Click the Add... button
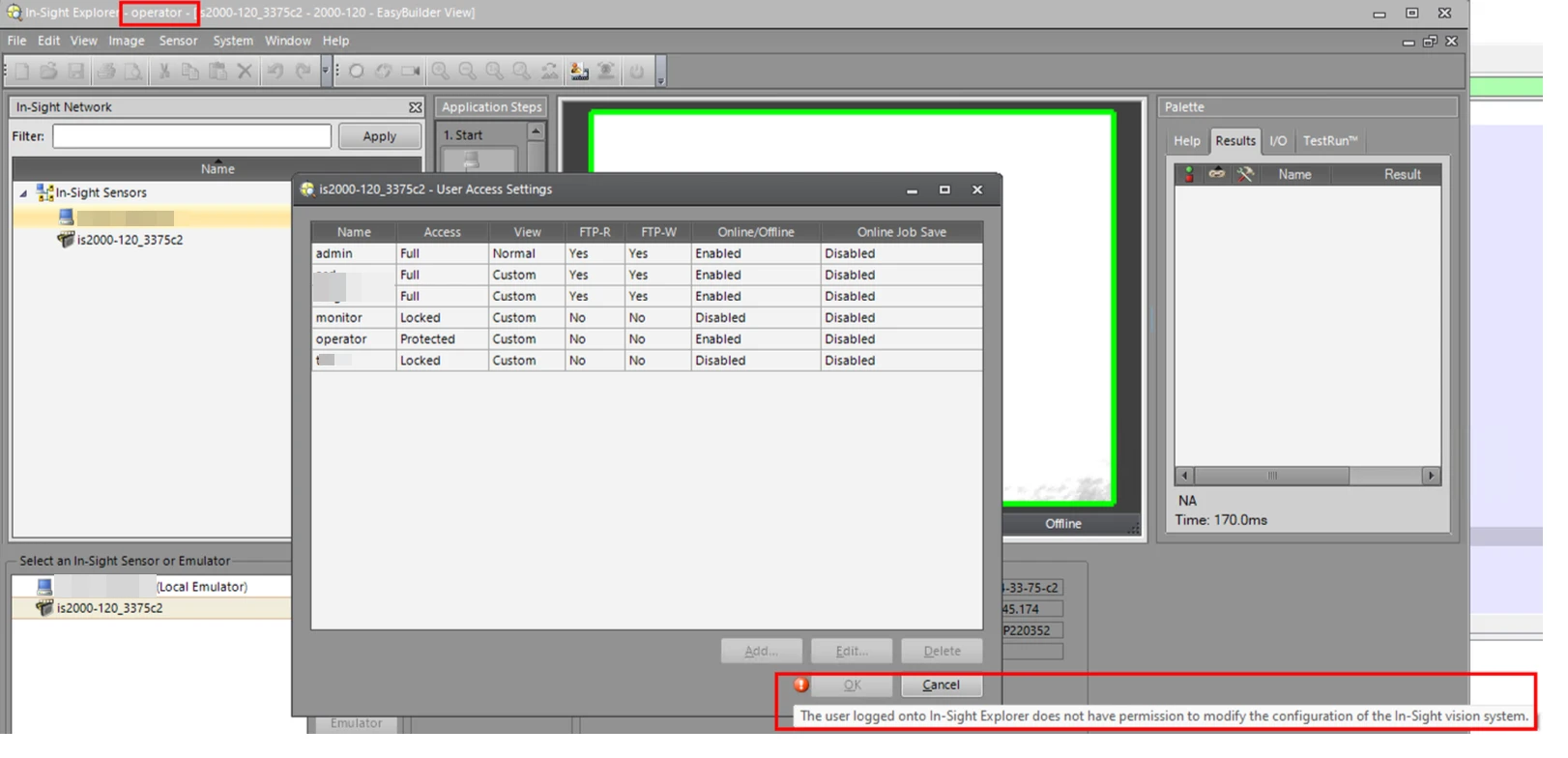This screenshot has height=758, width=1568. (x=761, y=652)
